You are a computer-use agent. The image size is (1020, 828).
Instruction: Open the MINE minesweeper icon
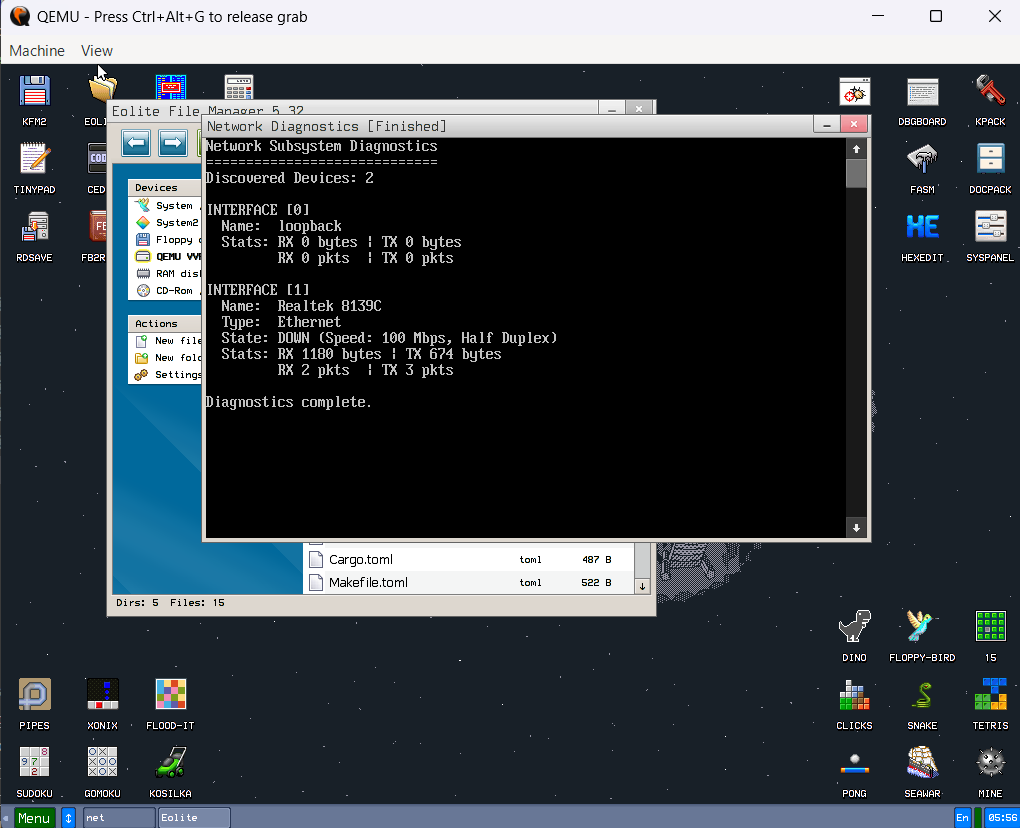990,764
